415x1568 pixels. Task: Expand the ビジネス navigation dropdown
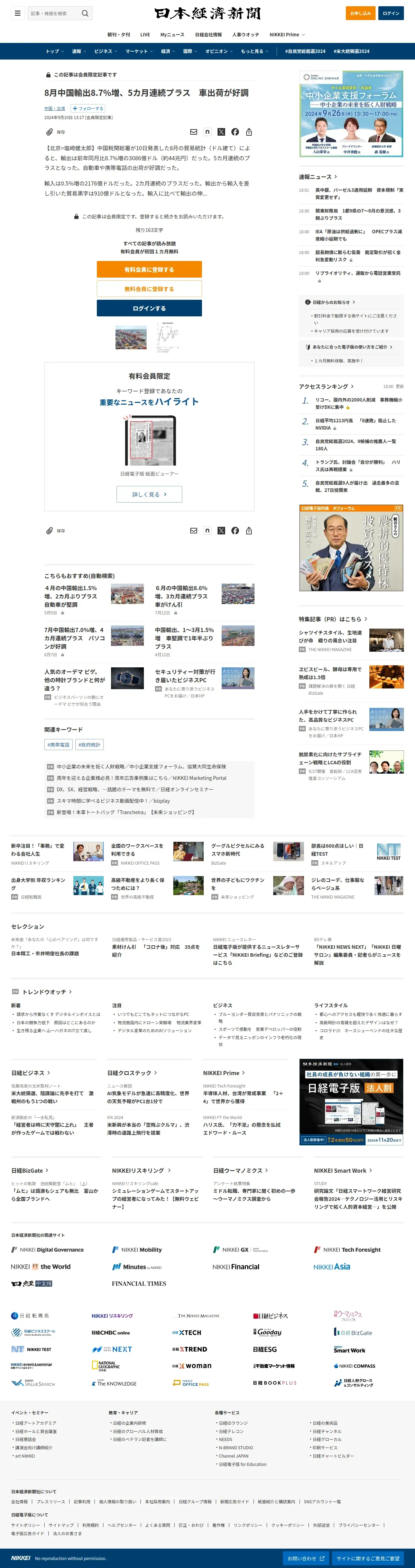point(107,51)
